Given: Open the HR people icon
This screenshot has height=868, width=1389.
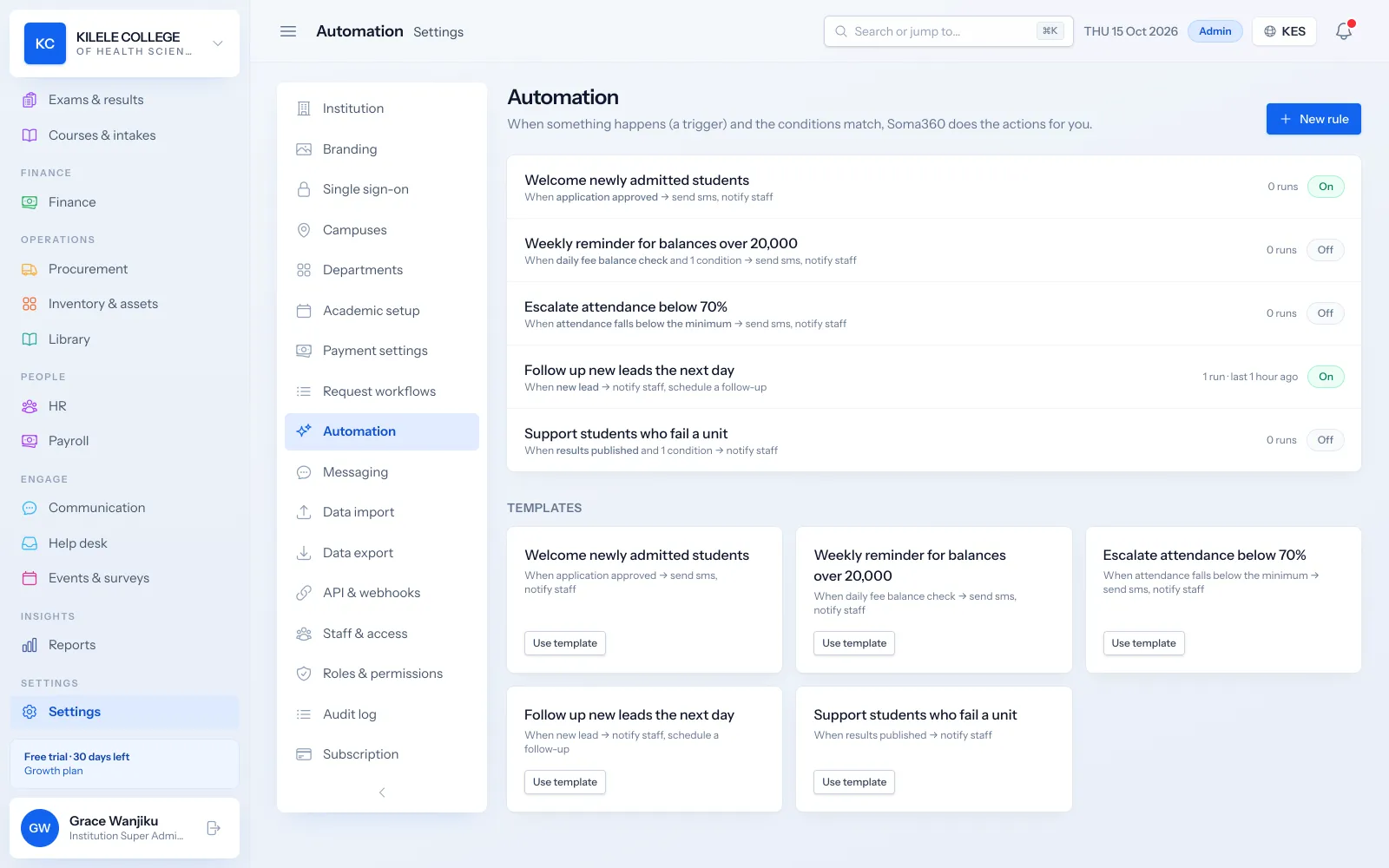Looking at the screenshot, I should [30, 406].
